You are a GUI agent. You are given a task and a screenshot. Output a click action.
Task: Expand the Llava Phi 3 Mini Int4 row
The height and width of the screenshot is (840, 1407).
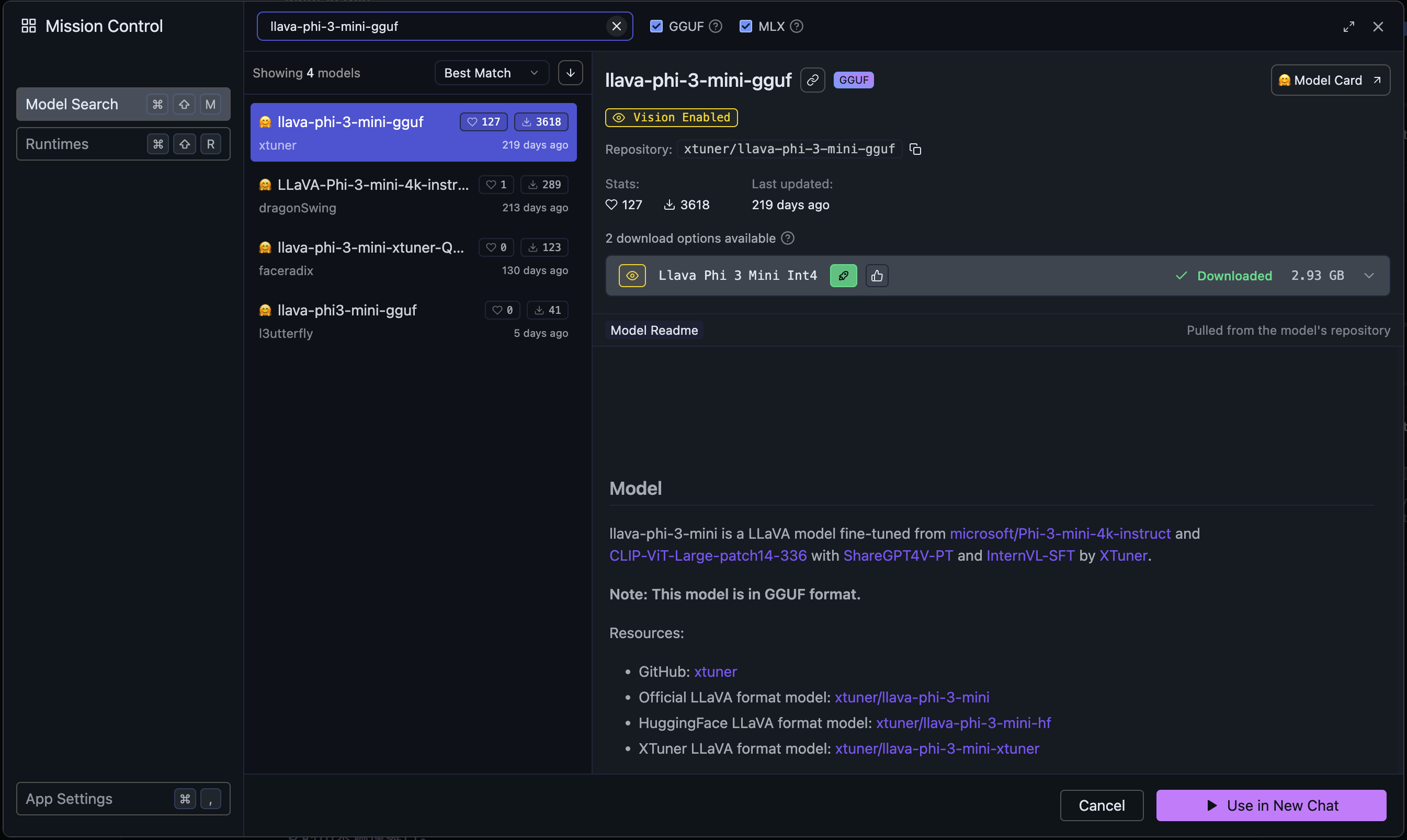(x=1368, y=276)
